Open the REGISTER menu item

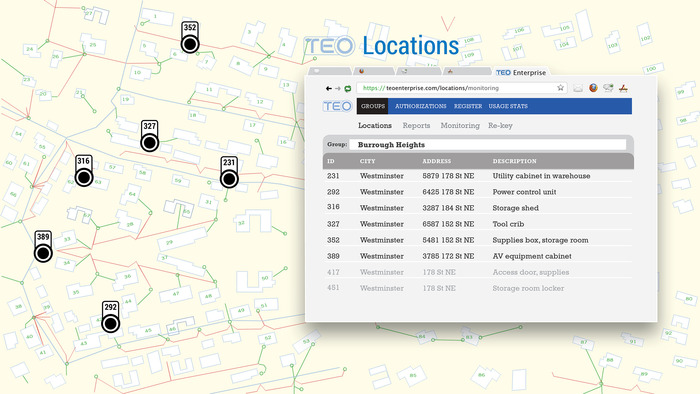pyautogui.click(x=468, y=106)
